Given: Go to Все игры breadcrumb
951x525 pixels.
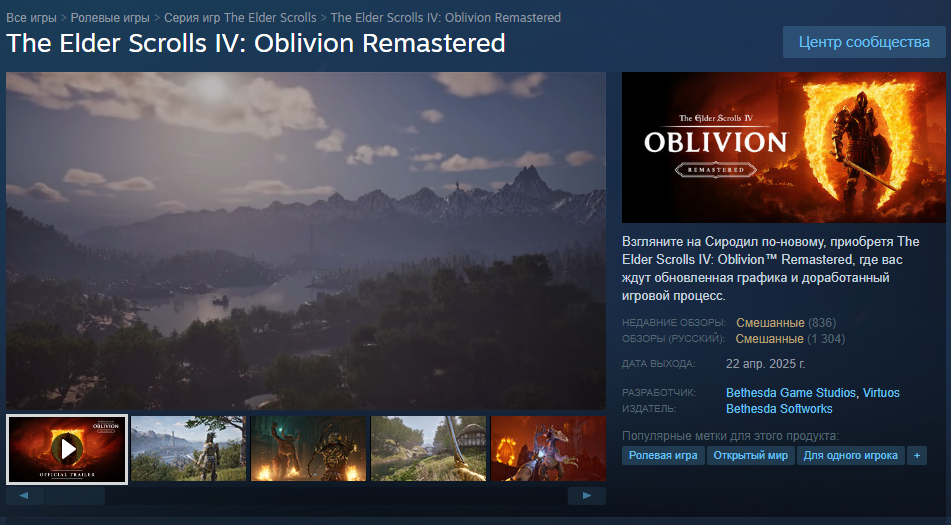Looking at the screenshot, I should (31, 18).
